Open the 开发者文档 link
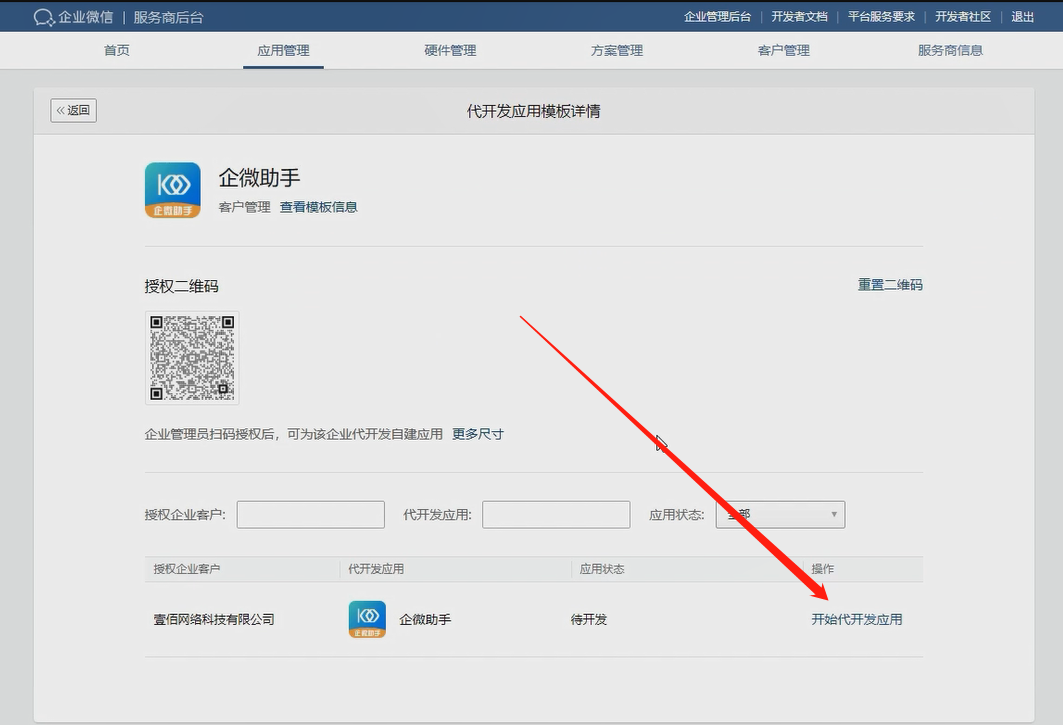 [799, 17]
